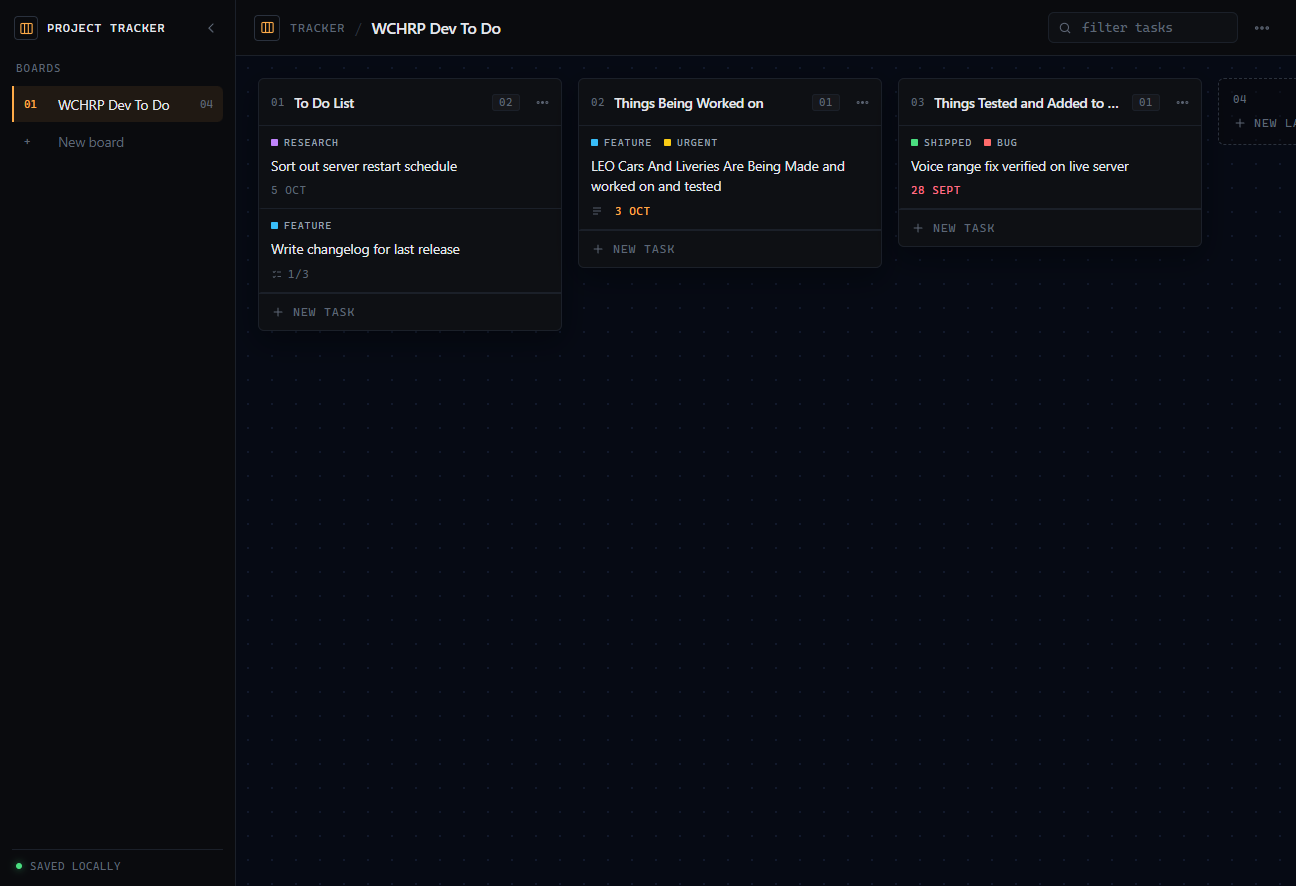The width and height of the screenshot is (1296, 886).
Task: Click the description lines icon on LEO Cars task
Action: pyautogui.click(x=597, y=211)
